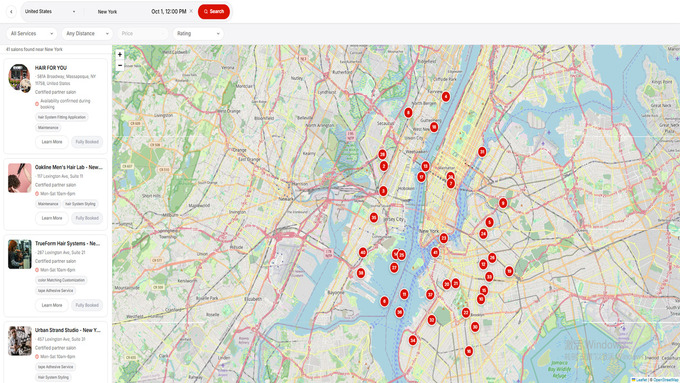
Task: Select map marker number 23
Action: pos(444,238)
